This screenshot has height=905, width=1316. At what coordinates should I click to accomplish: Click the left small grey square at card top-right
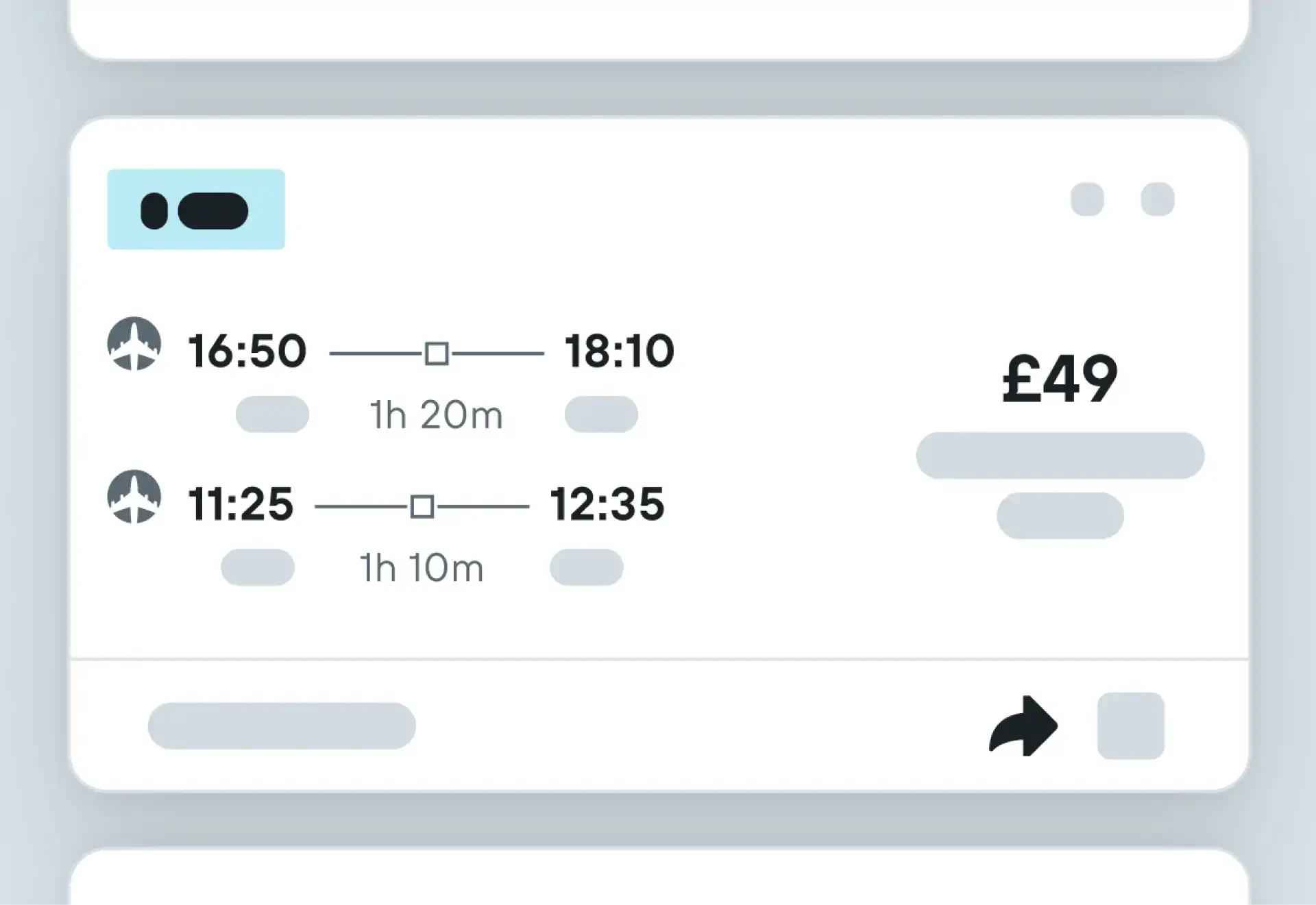(x=1087, y=199)
